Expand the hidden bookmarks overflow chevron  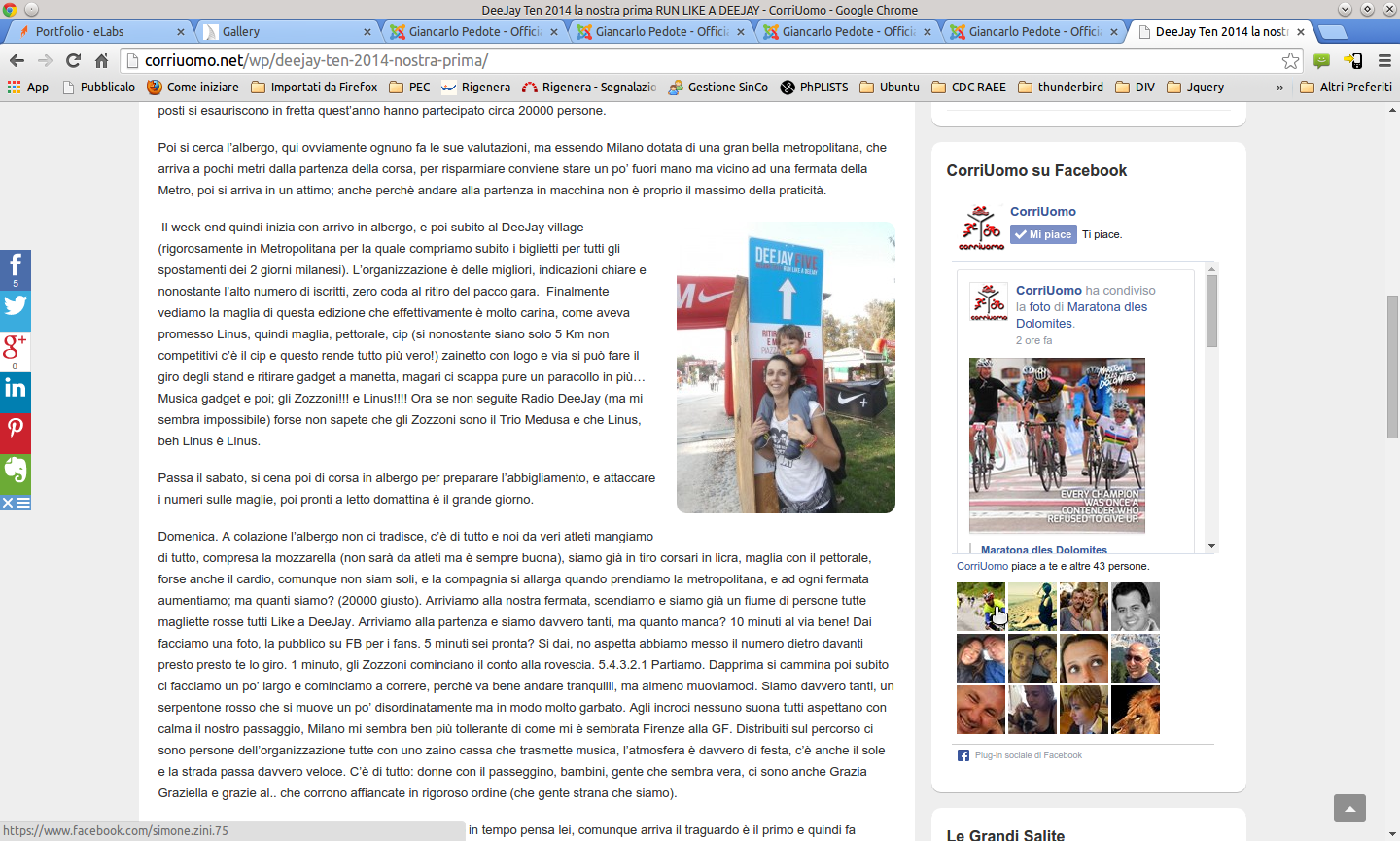click(x=1279, y=88)
